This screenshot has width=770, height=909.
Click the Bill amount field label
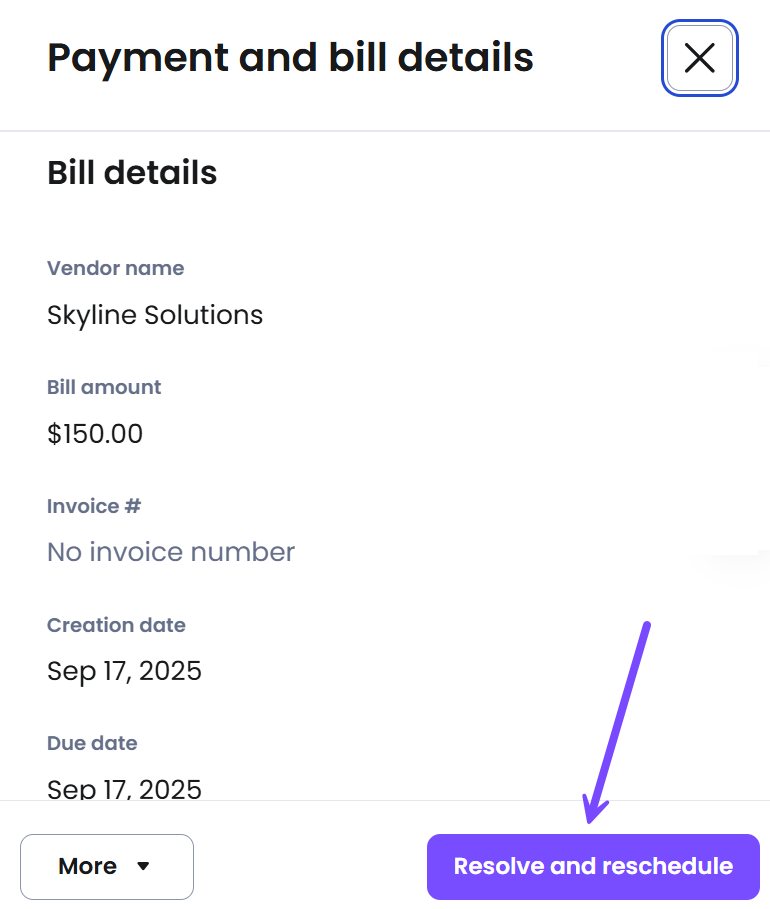[104, 387]
